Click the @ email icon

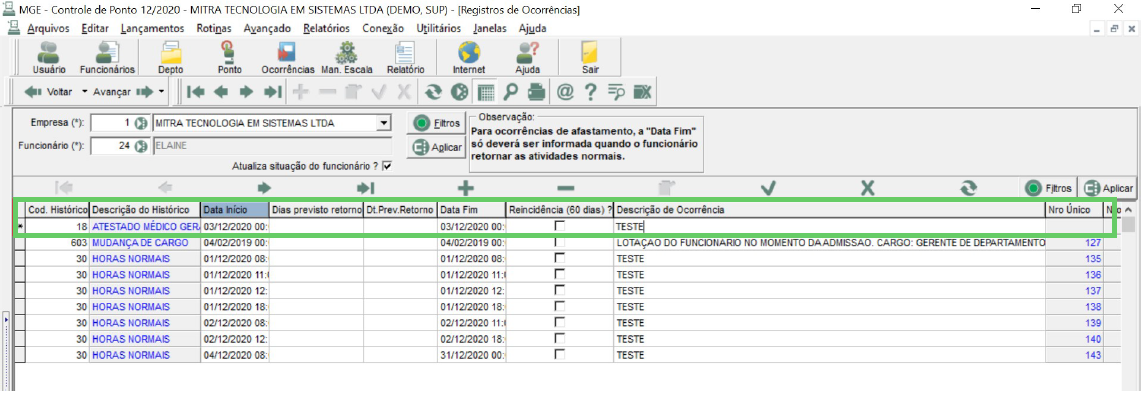[565, 92]
